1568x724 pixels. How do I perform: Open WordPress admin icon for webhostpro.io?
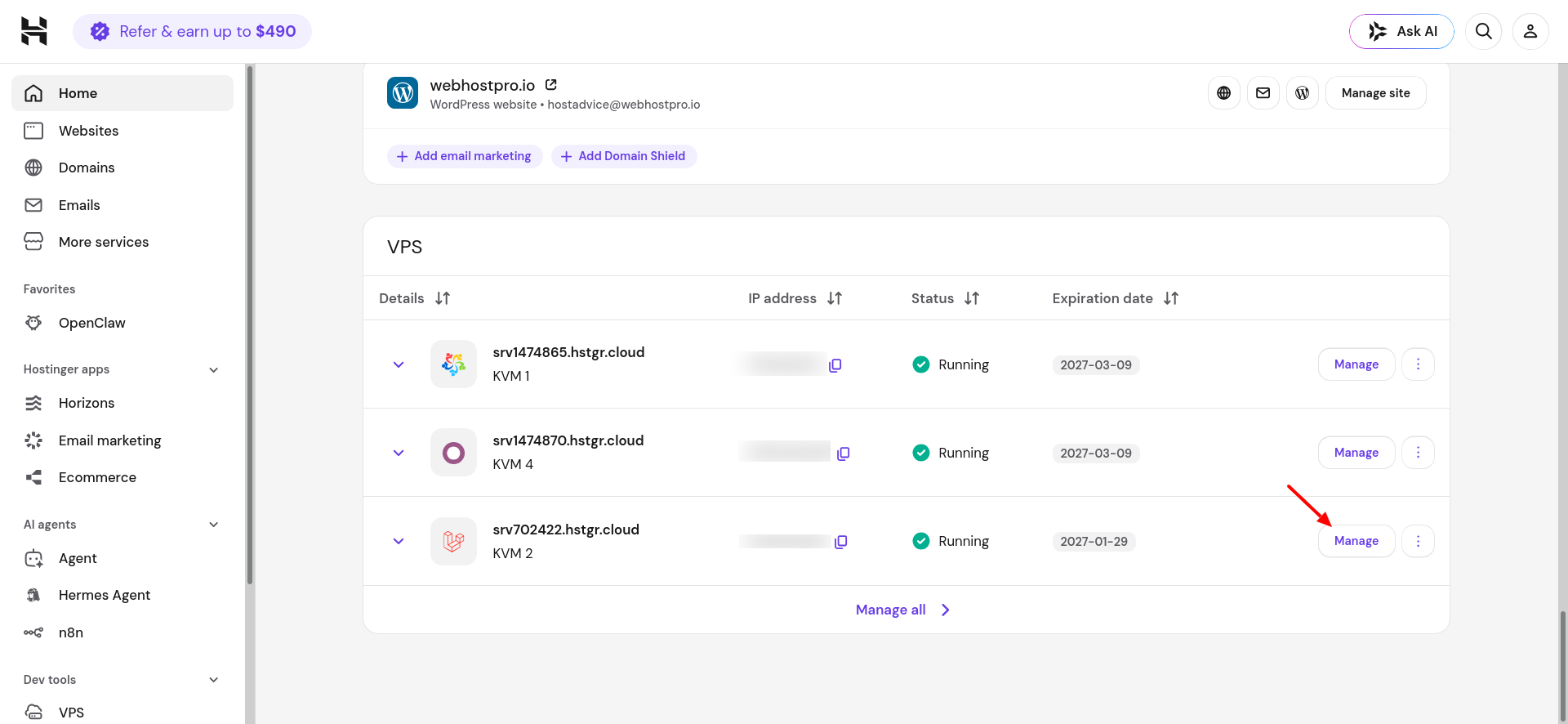click(1303, 93)
